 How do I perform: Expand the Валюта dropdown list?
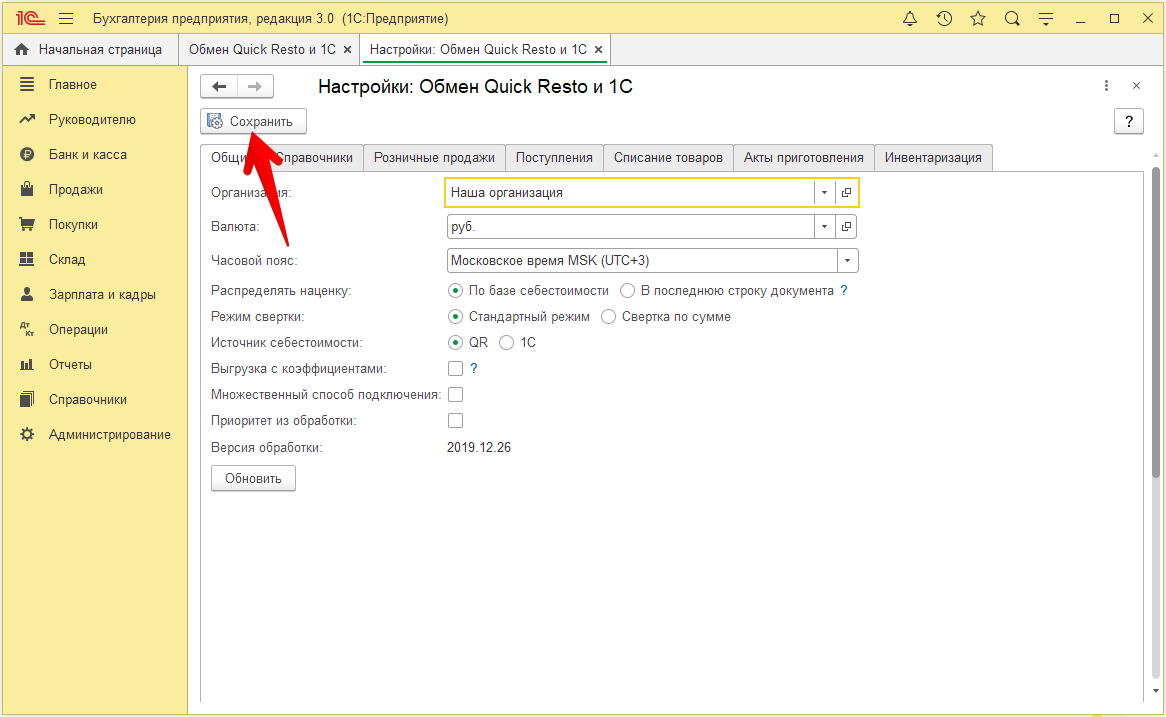824,227
